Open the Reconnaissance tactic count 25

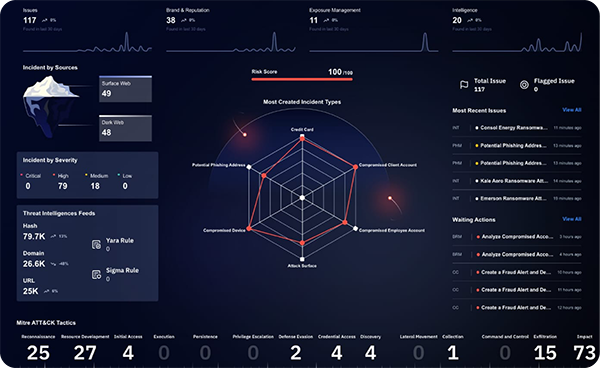(38, 353)
